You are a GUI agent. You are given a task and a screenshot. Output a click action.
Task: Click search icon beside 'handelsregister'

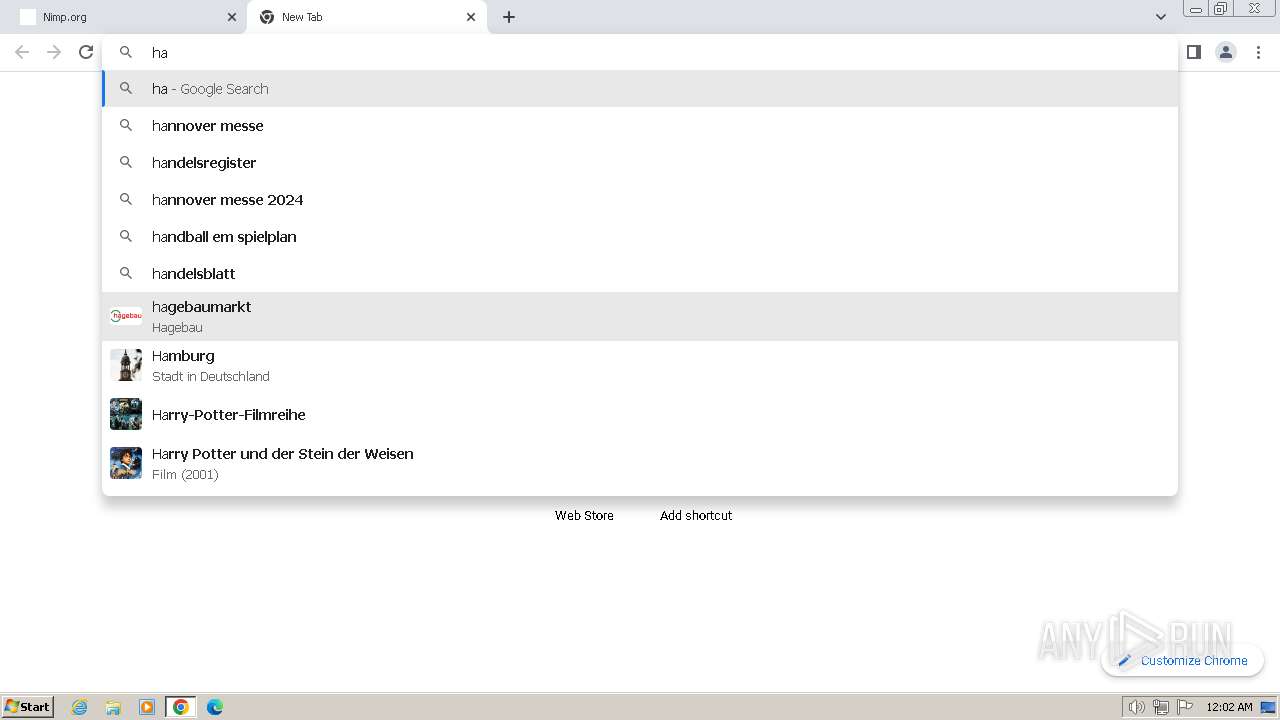pos(126,162)
